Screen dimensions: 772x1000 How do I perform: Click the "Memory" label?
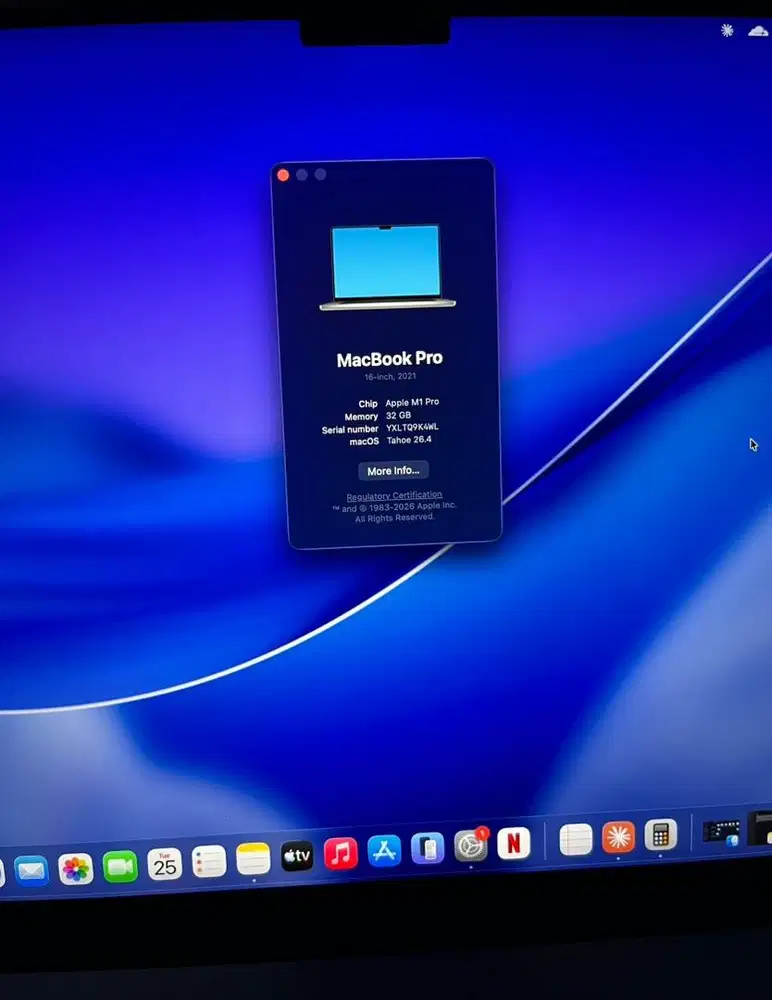point(361,416)
